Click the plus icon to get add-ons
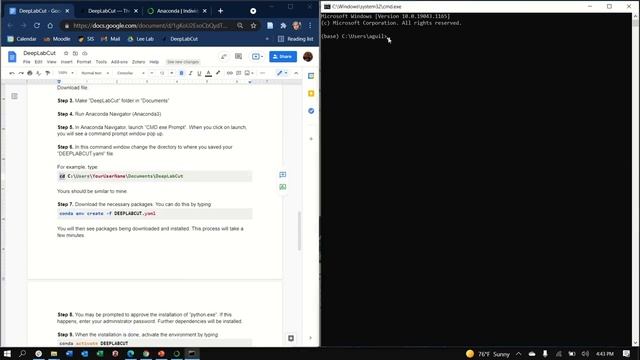 tap(311, 139)
